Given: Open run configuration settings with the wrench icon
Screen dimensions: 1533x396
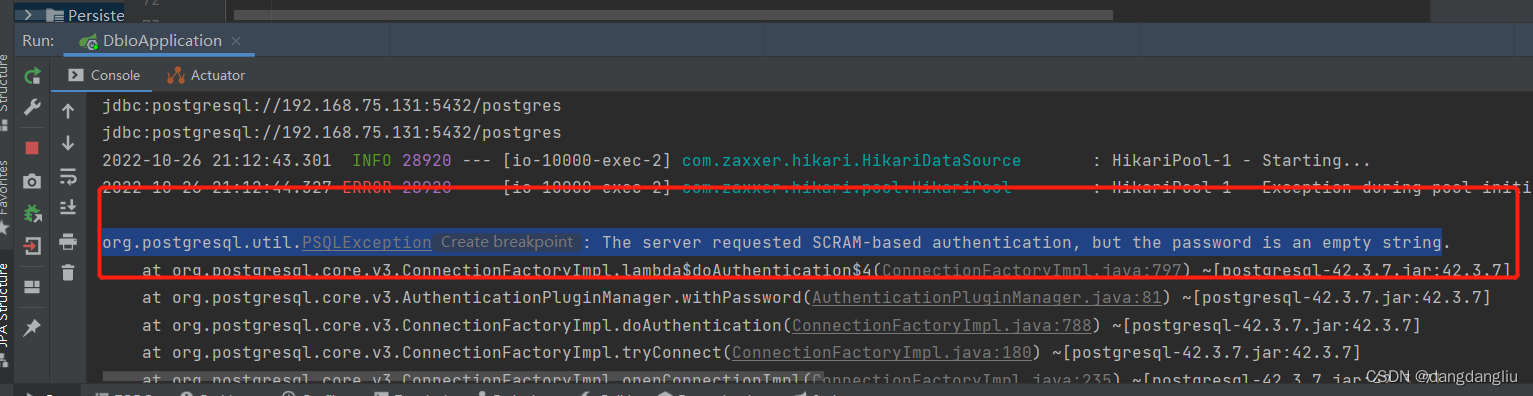Looking at the screenshot, I should point(32,107).
